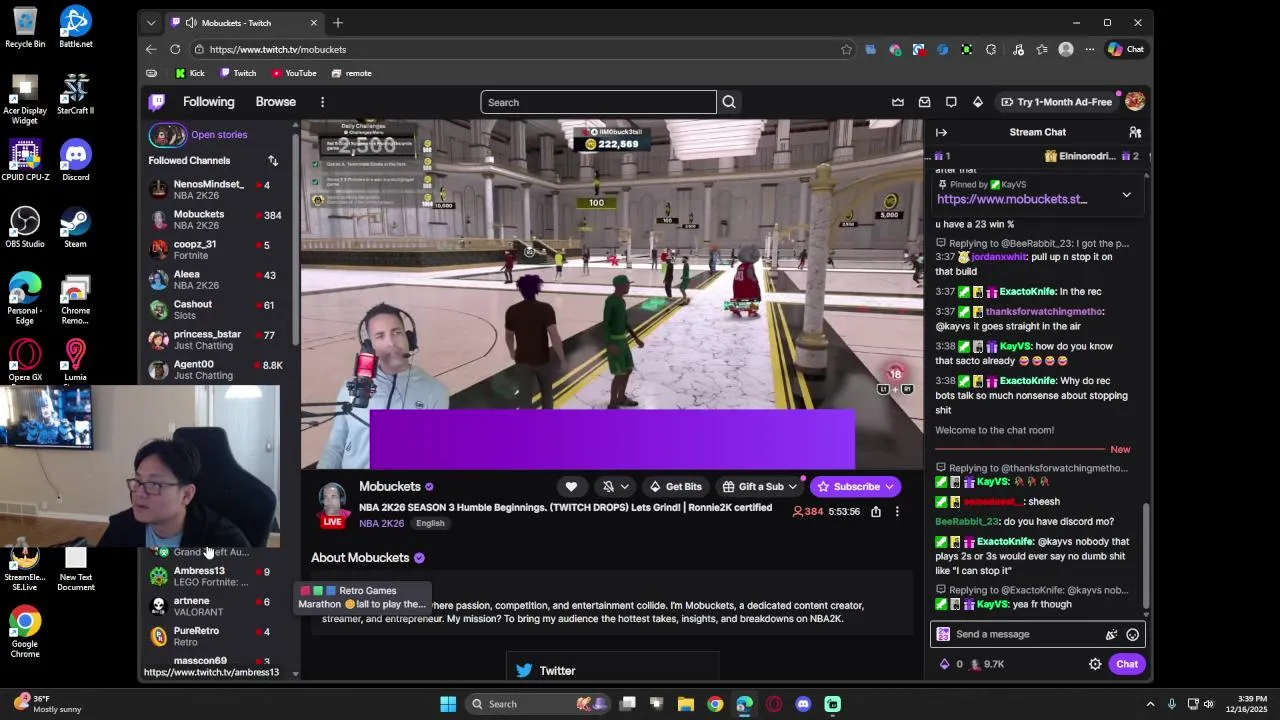Click the Twitch search input field
The width and height of the screenshot is (1280, 720).
coord(598,102)
